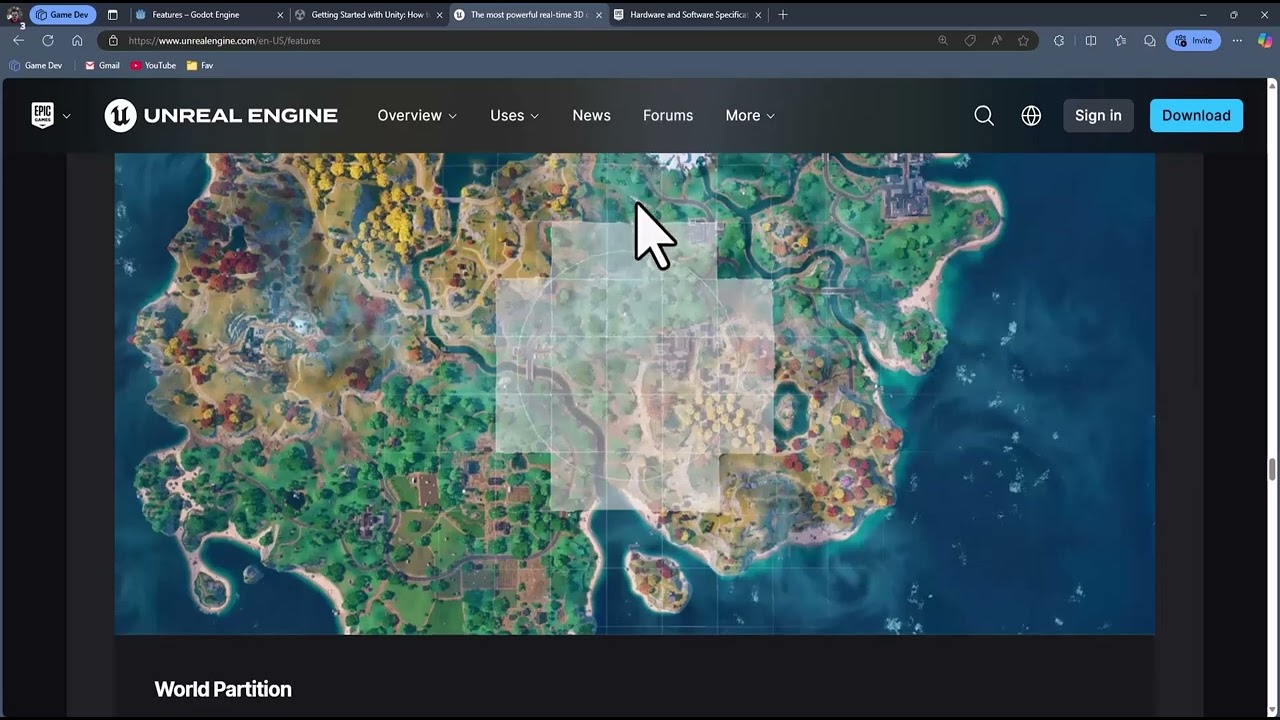Click the zoom magnifier icon in address bar

click(942, 41)
